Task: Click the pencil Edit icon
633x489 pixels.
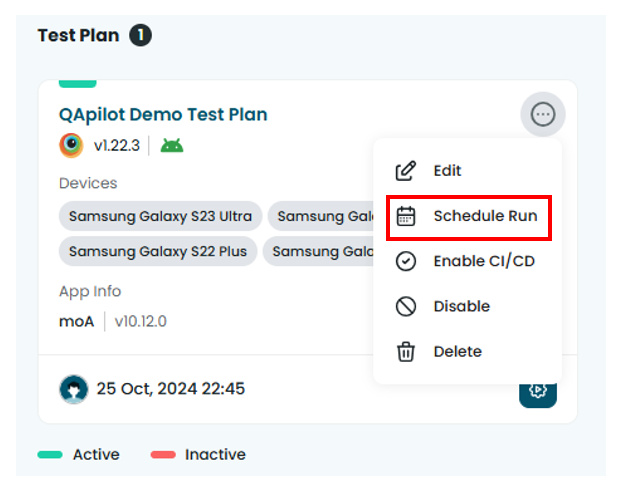Action: [405, 171]
